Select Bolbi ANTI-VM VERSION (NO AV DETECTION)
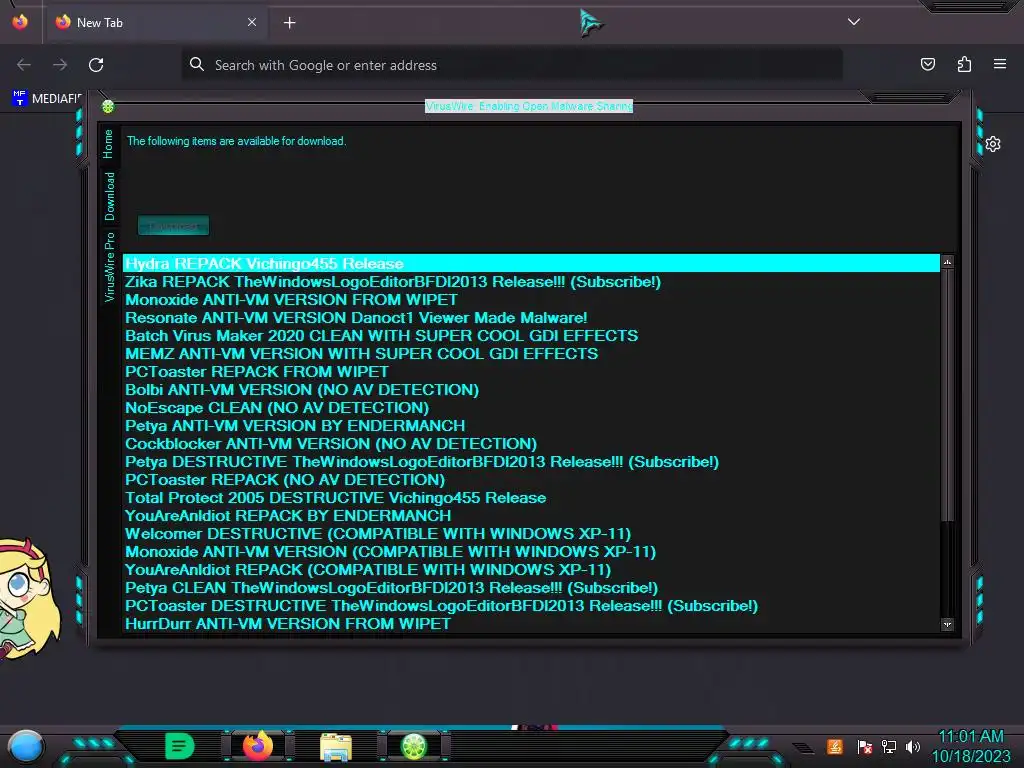The height and width of the screenshot is (768, 1024). (x=531, y=390)
